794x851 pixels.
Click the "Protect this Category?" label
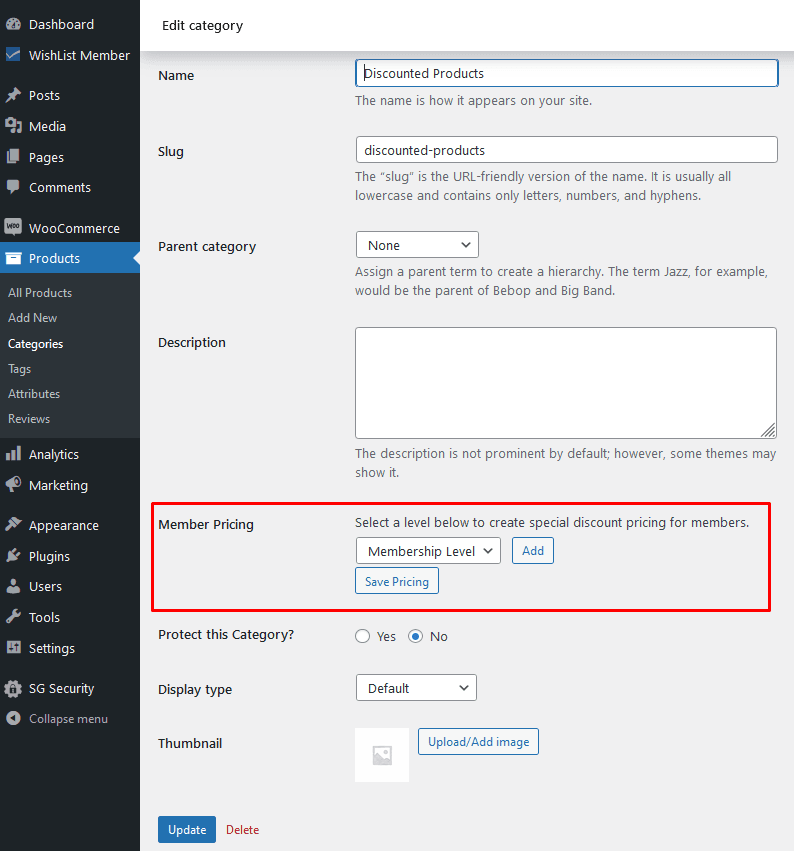[x=226, y=634]
